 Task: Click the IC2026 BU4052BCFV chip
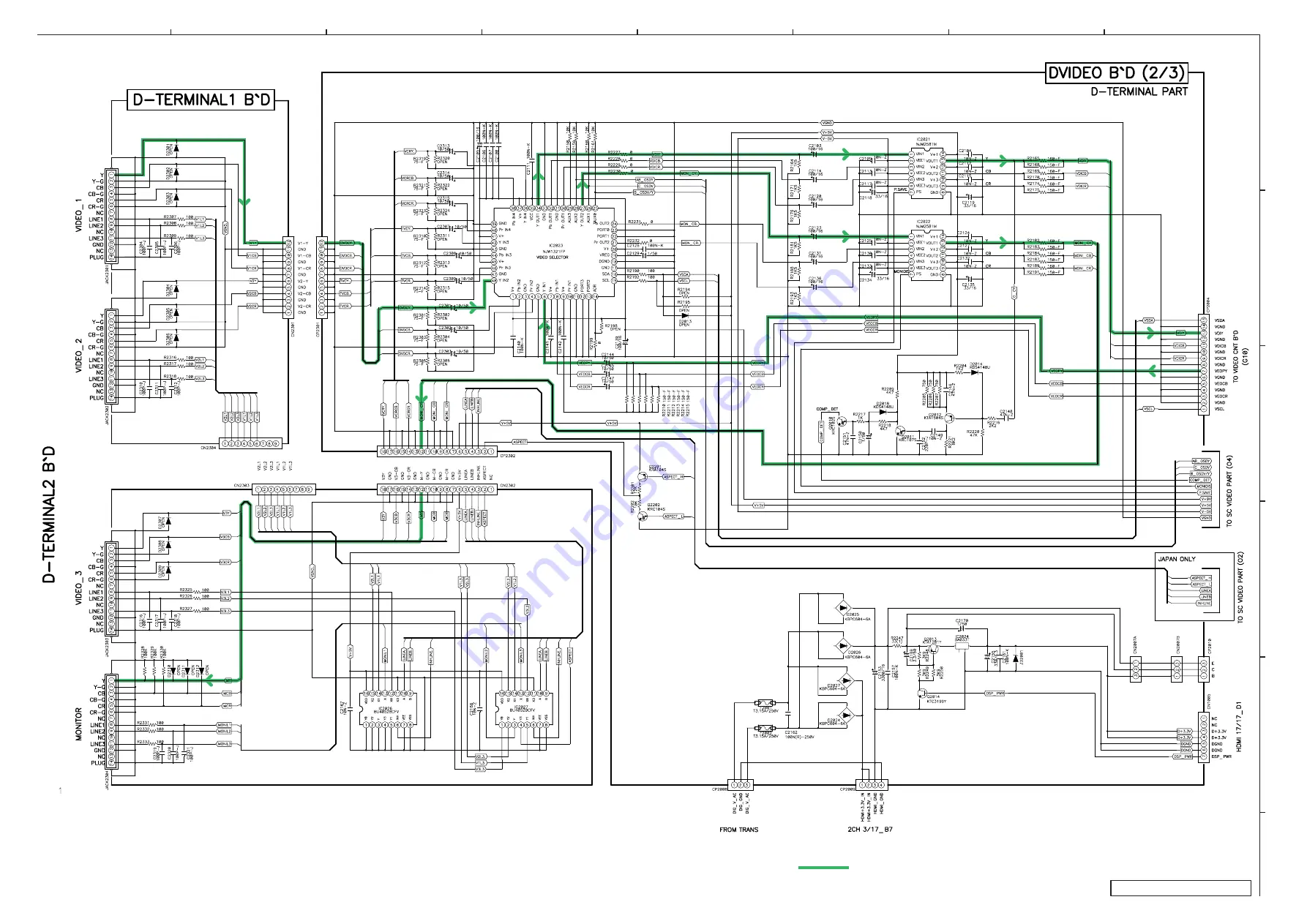[388, 708]
